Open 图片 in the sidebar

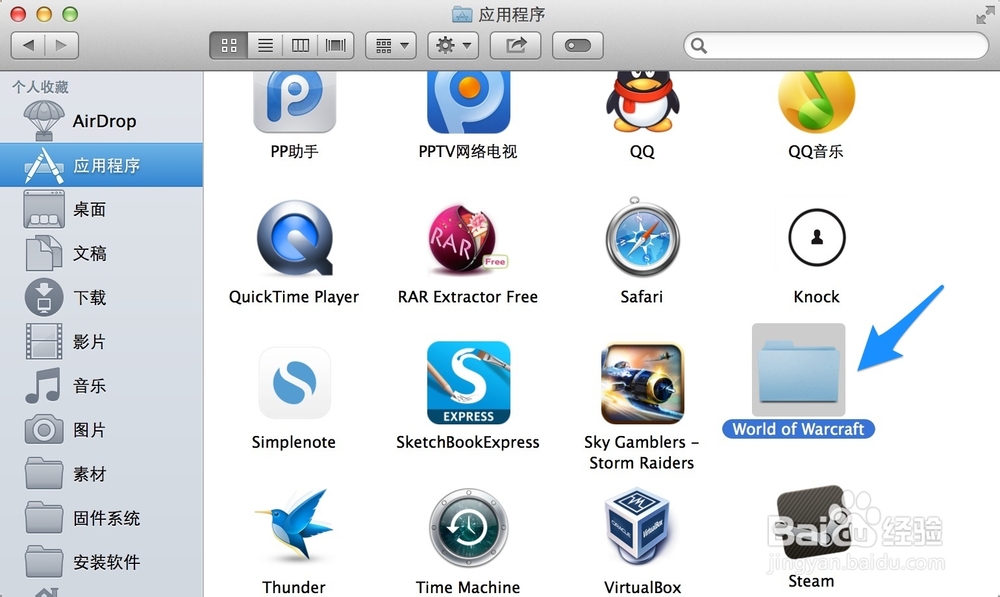(x=101, y=430)
